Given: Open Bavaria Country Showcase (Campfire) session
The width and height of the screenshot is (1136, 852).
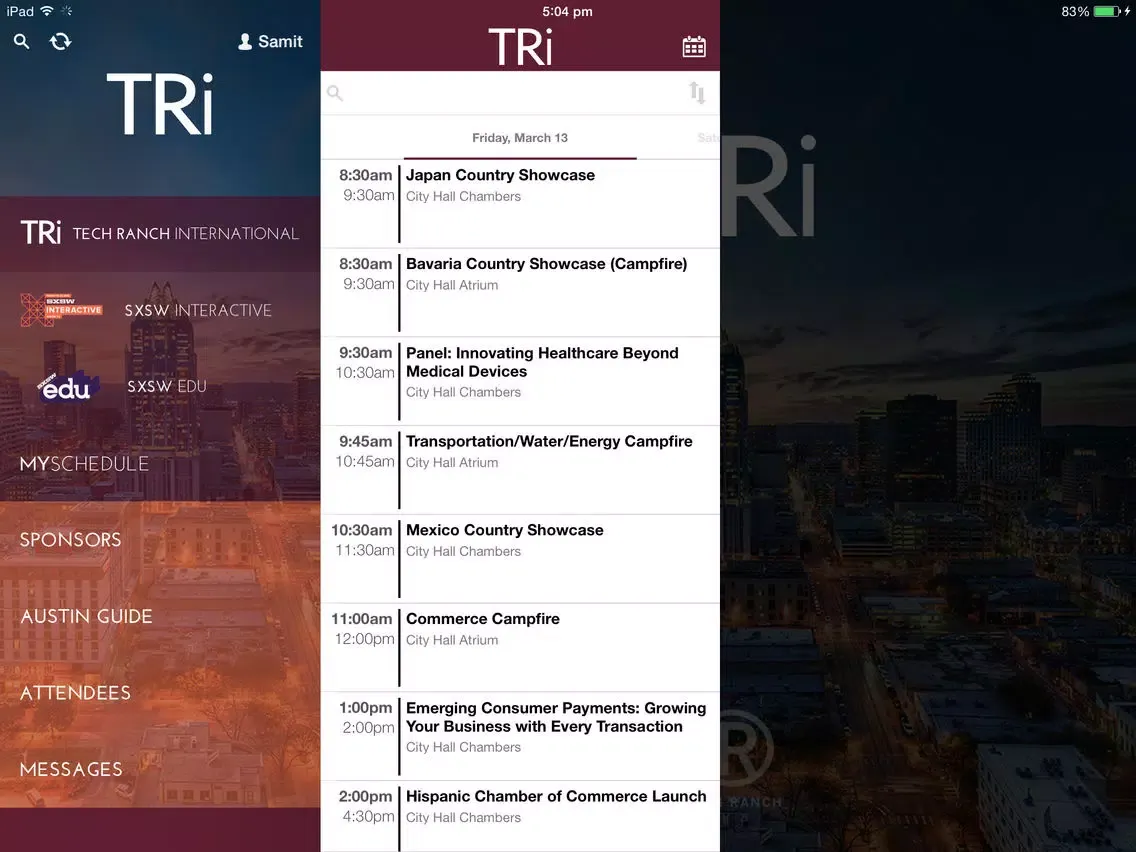Looking at the screenshot, I should [520, 293].
